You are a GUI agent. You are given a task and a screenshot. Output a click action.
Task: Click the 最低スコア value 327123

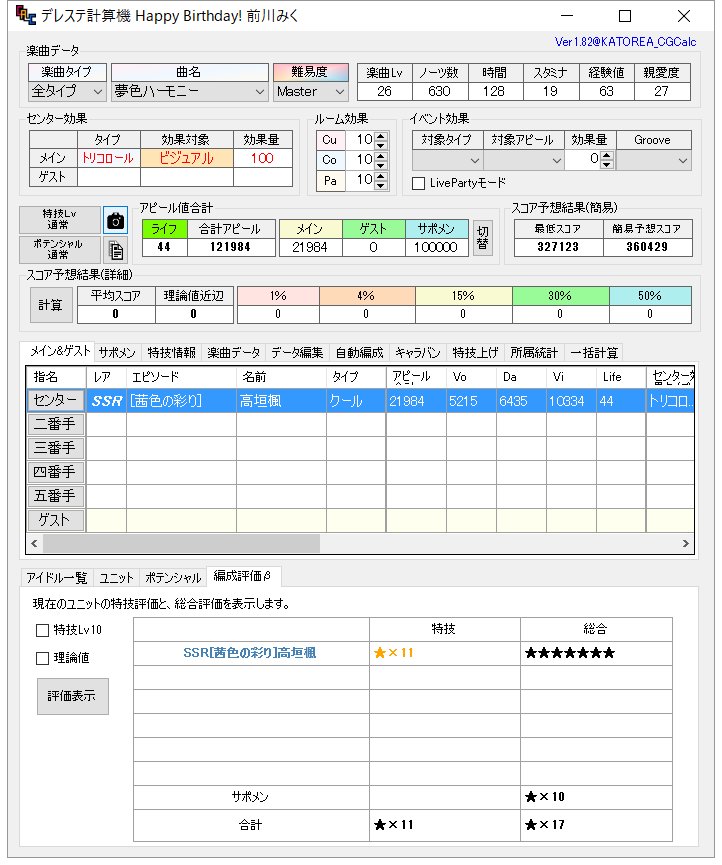(x=558, y=247)
